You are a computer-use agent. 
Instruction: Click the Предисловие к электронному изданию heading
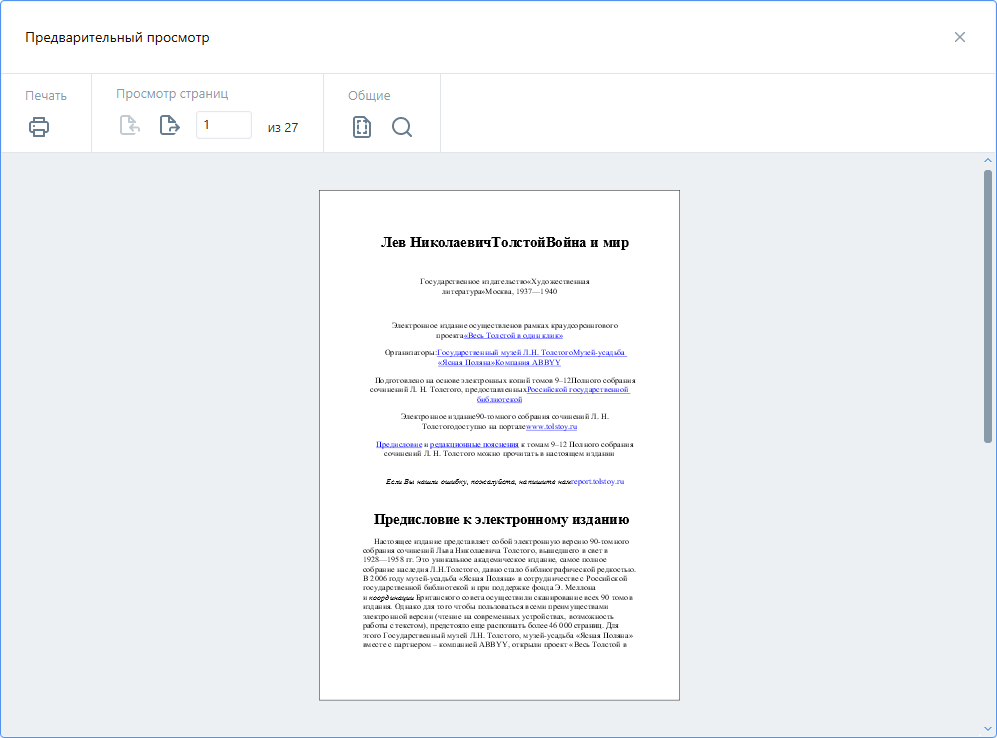(x=501, y=519)
